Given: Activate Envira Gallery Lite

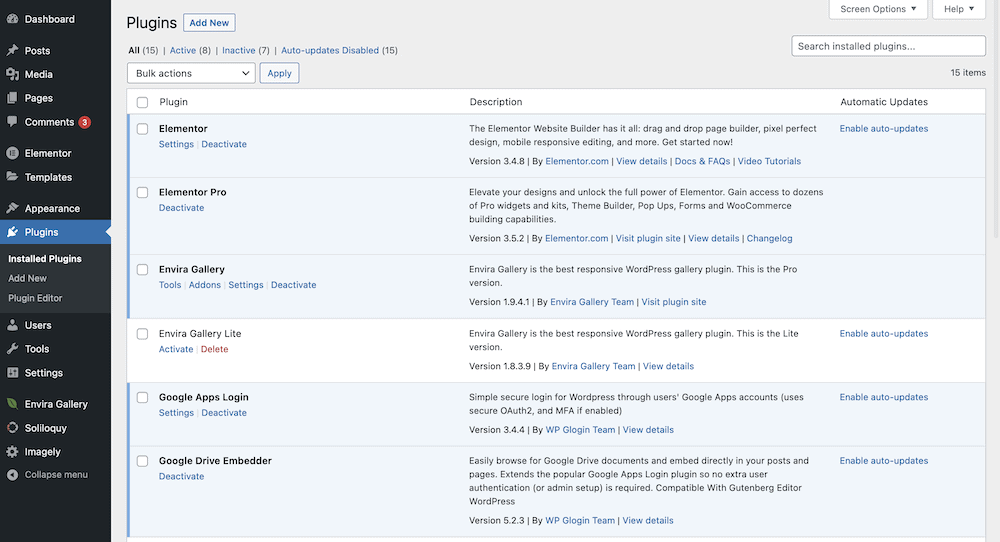Looking at the screenshot, I should point(176,349).
